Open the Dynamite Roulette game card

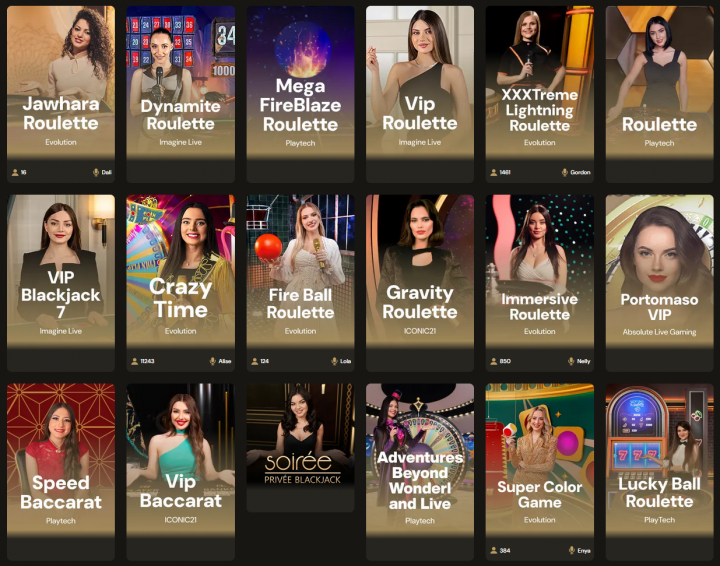click(x=180, y=94)
